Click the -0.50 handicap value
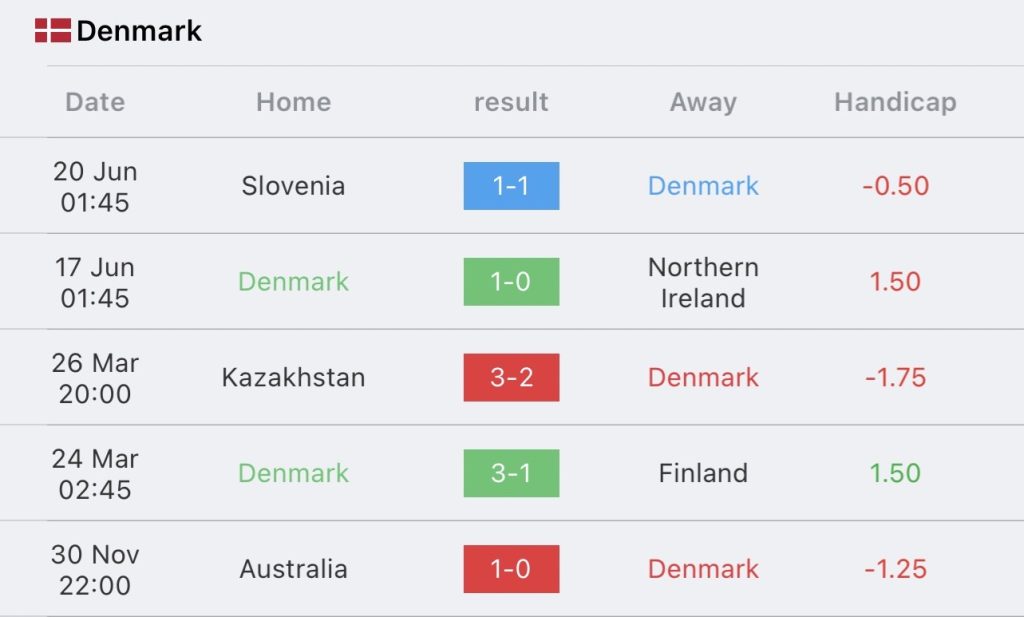The height and width of the screenshot is (617, 1024). tap(895, 186)
